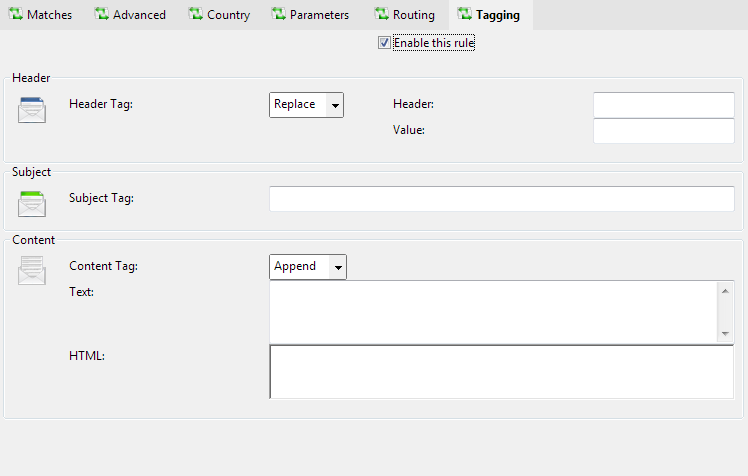Click the Text area scroll down arrow
748x476 pixels.
725,333
